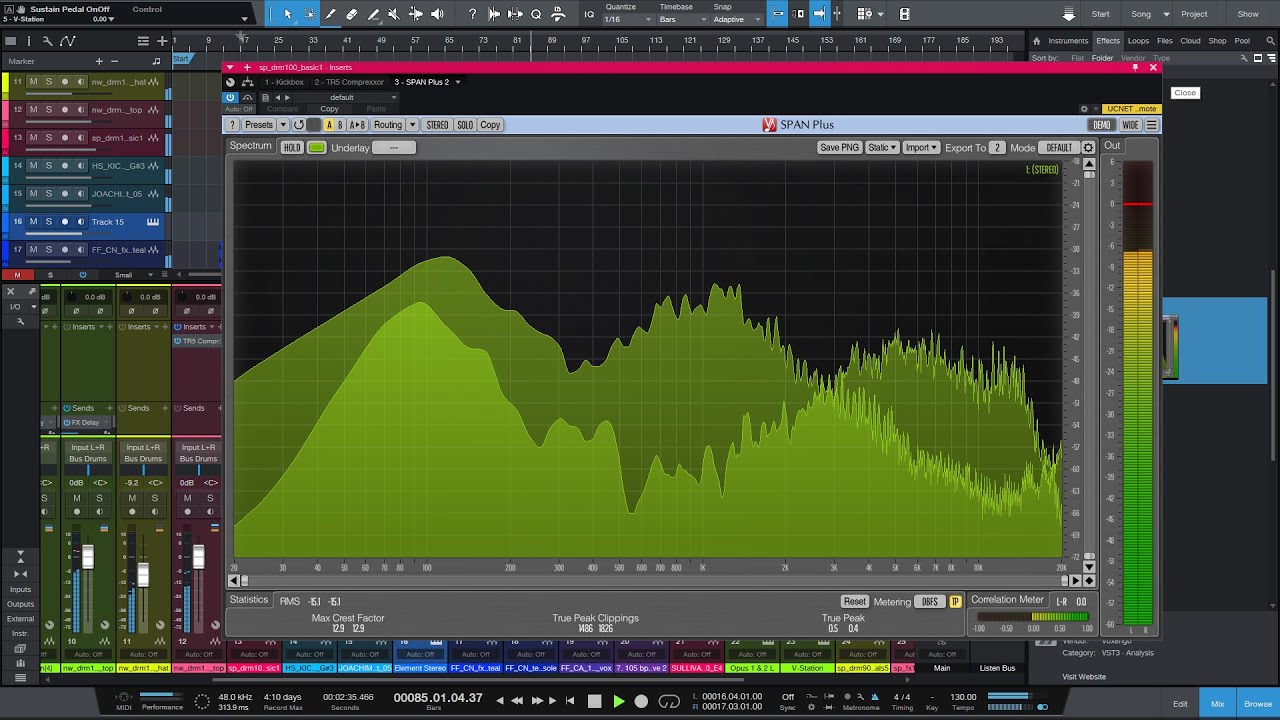The width and height of the screenshot is (1280, 720).
Task: Toggle the TP true peak button
Action: pyautogui.click(x=955, y=602)
